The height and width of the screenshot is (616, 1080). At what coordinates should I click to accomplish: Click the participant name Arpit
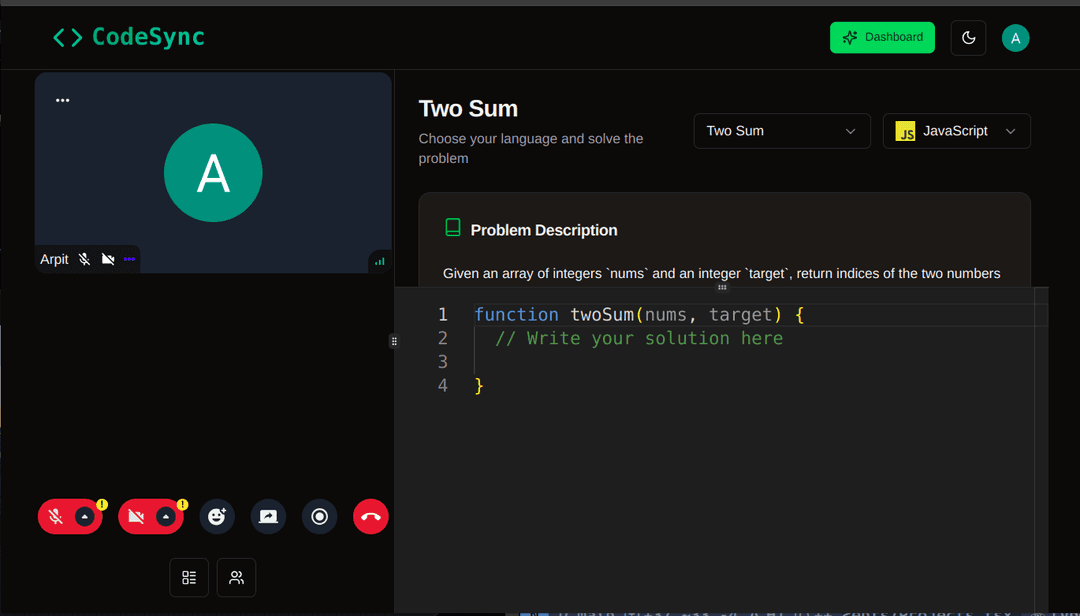click(54, 259)
